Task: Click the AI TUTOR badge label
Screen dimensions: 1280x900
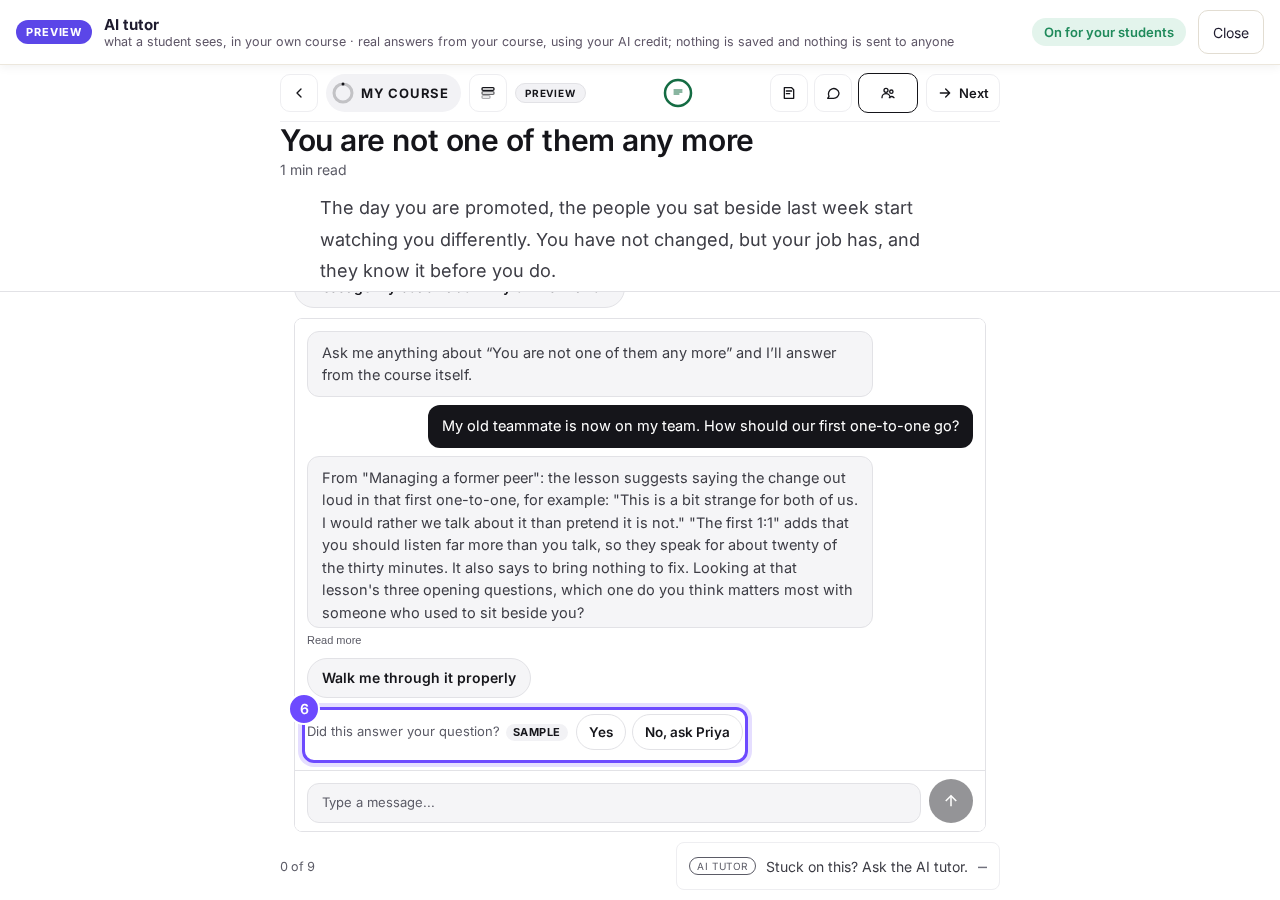Action: click(722, 866)
